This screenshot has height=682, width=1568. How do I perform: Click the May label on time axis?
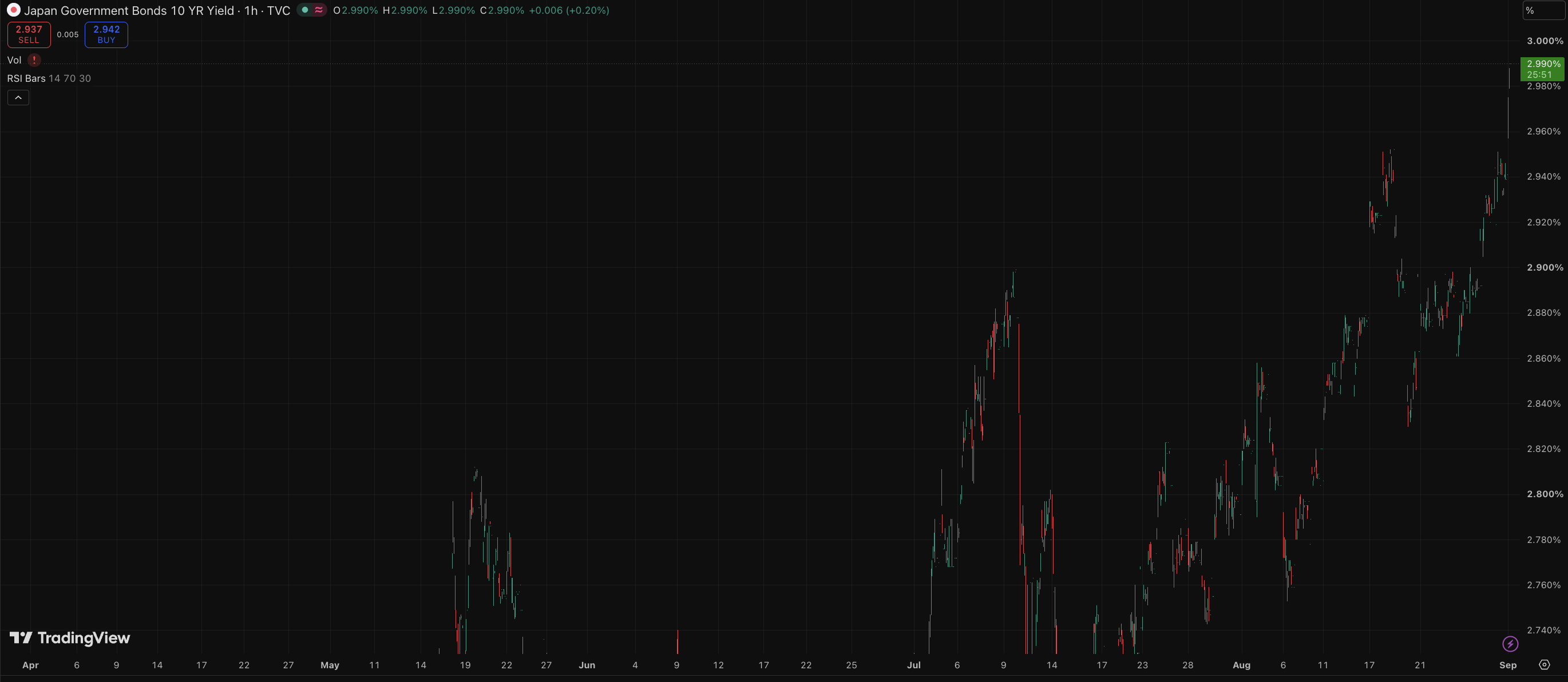(x=330, y=665)
